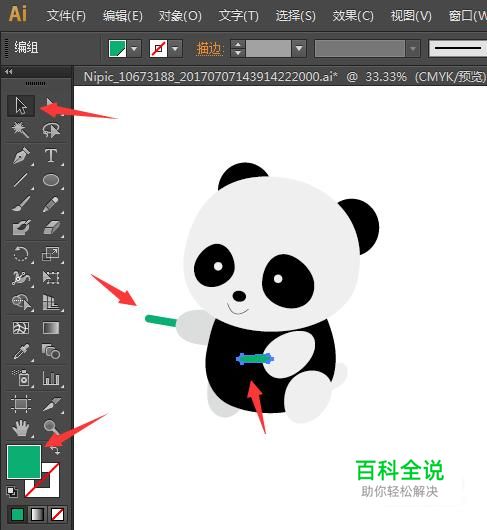Image resolution: width=487 pixels, height=530 pixels.
Task: Click the stroke weight input field
Action: [268, 49]
